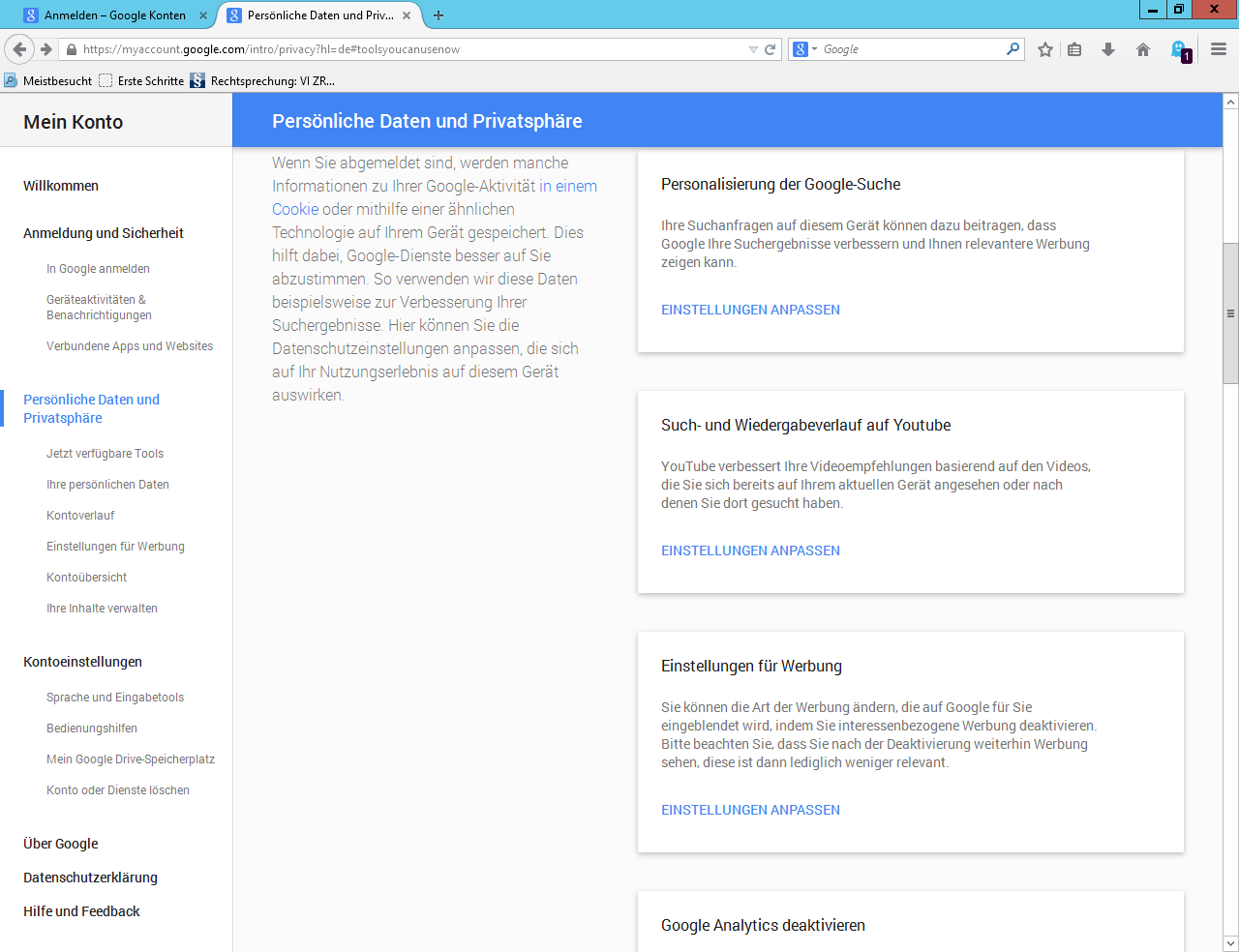Click the scrollbar down arrow
This screenshot has height=952, width=1239.
[x=1230, y=943]
